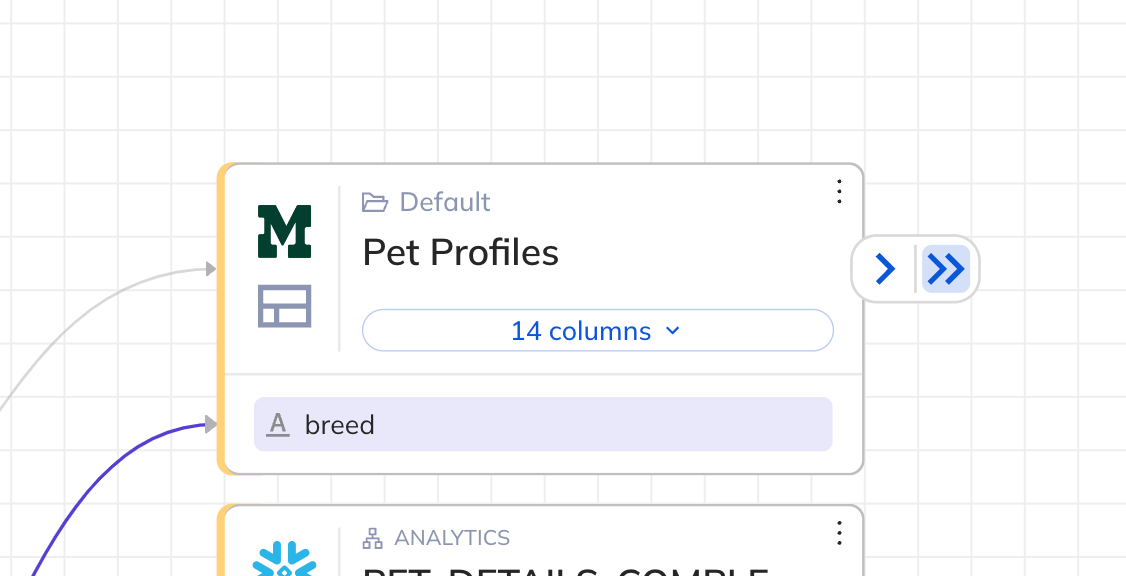Click the Snowflake logo icon
The height and width of the screenshot is (576, 1126).
click(x=284, y=560)
